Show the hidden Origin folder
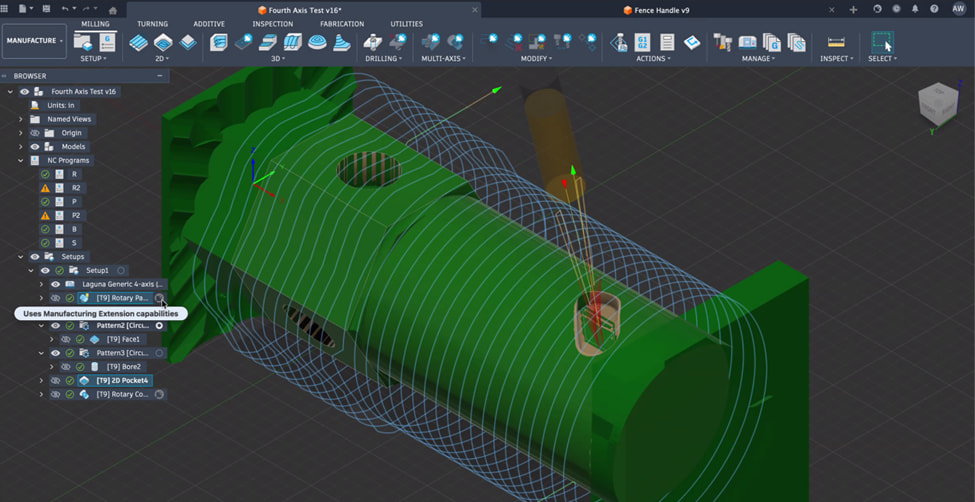Screen dimensions: 975x502 coord(35,132)
